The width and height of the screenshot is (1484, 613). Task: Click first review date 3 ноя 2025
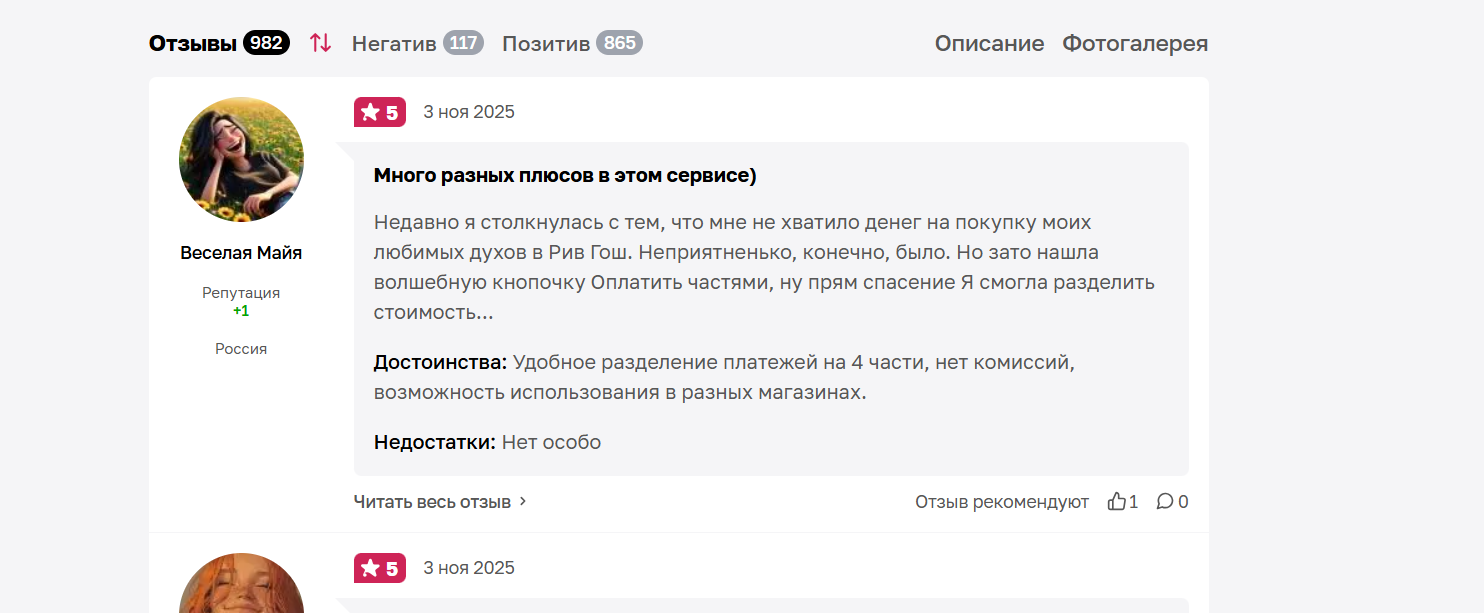[469, 112]
